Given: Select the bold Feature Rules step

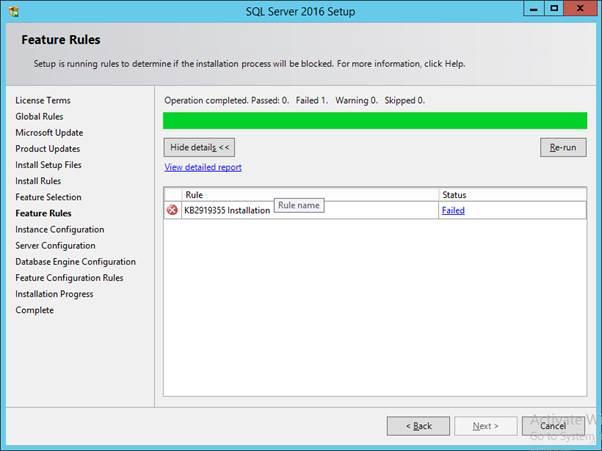Looking at the screenshot, I should pos(43,213).
